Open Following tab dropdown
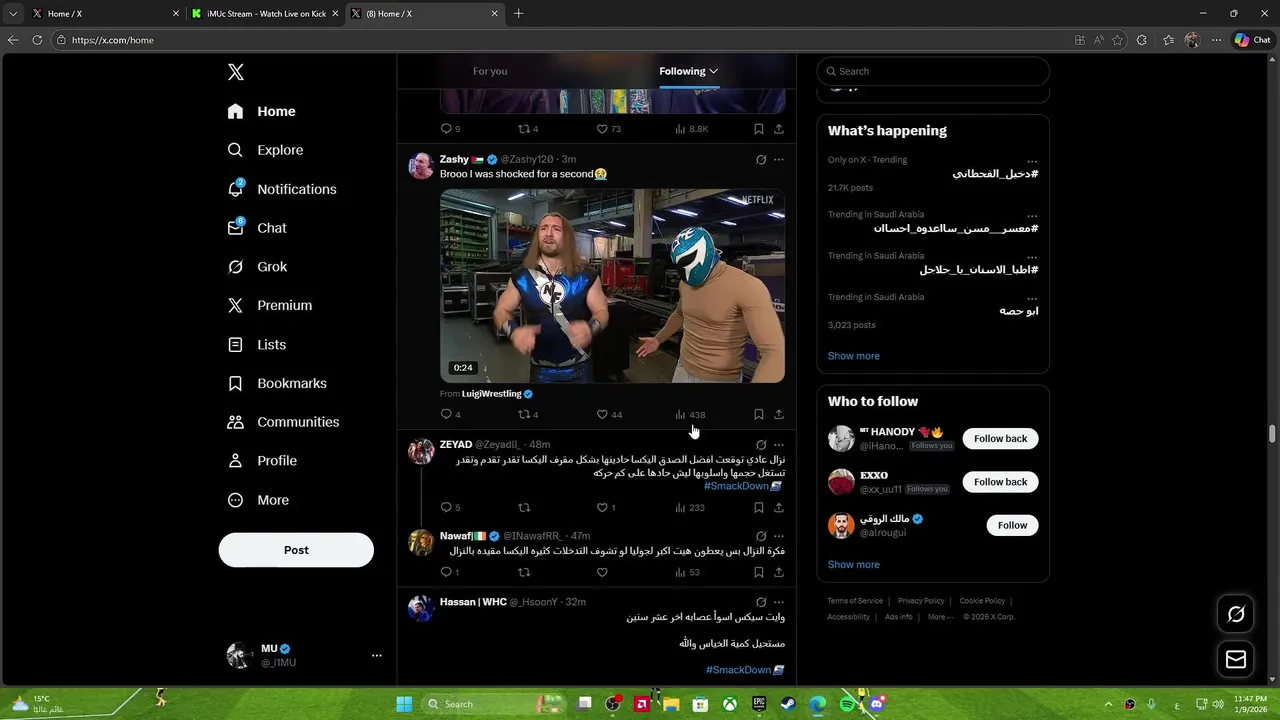The width and height of the screenshot is (1280, 720). 688,71
